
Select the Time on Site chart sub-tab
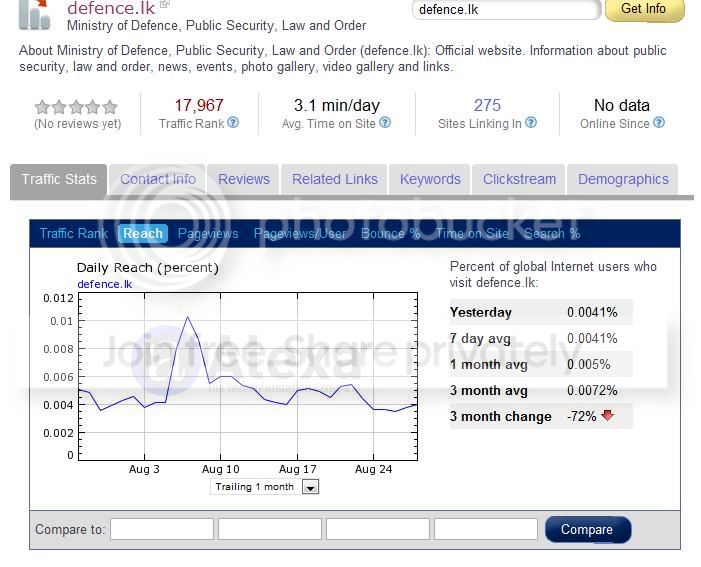click(472, 233)
